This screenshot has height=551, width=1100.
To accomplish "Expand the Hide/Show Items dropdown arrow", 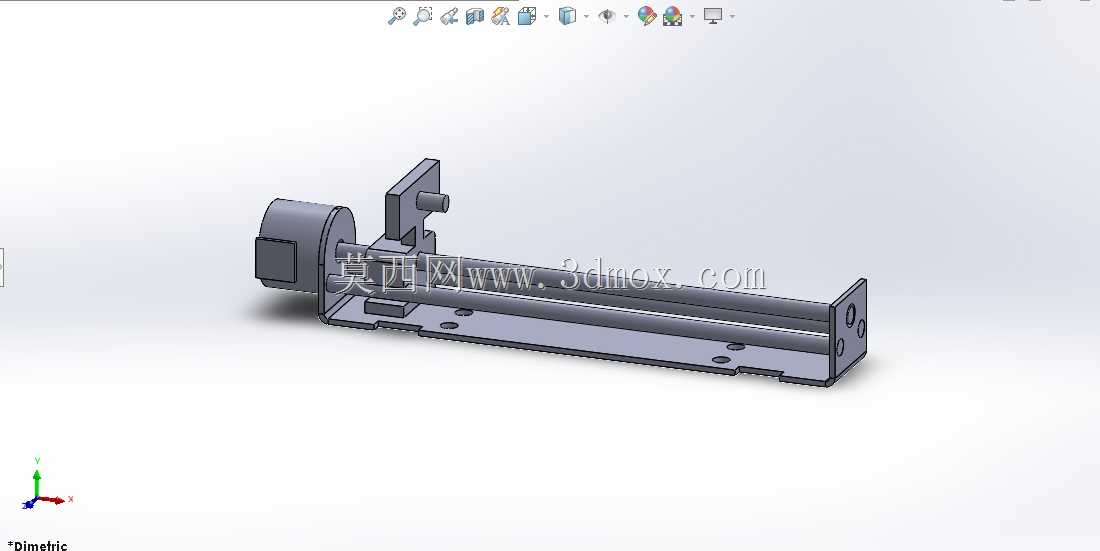I will [626, 16].
